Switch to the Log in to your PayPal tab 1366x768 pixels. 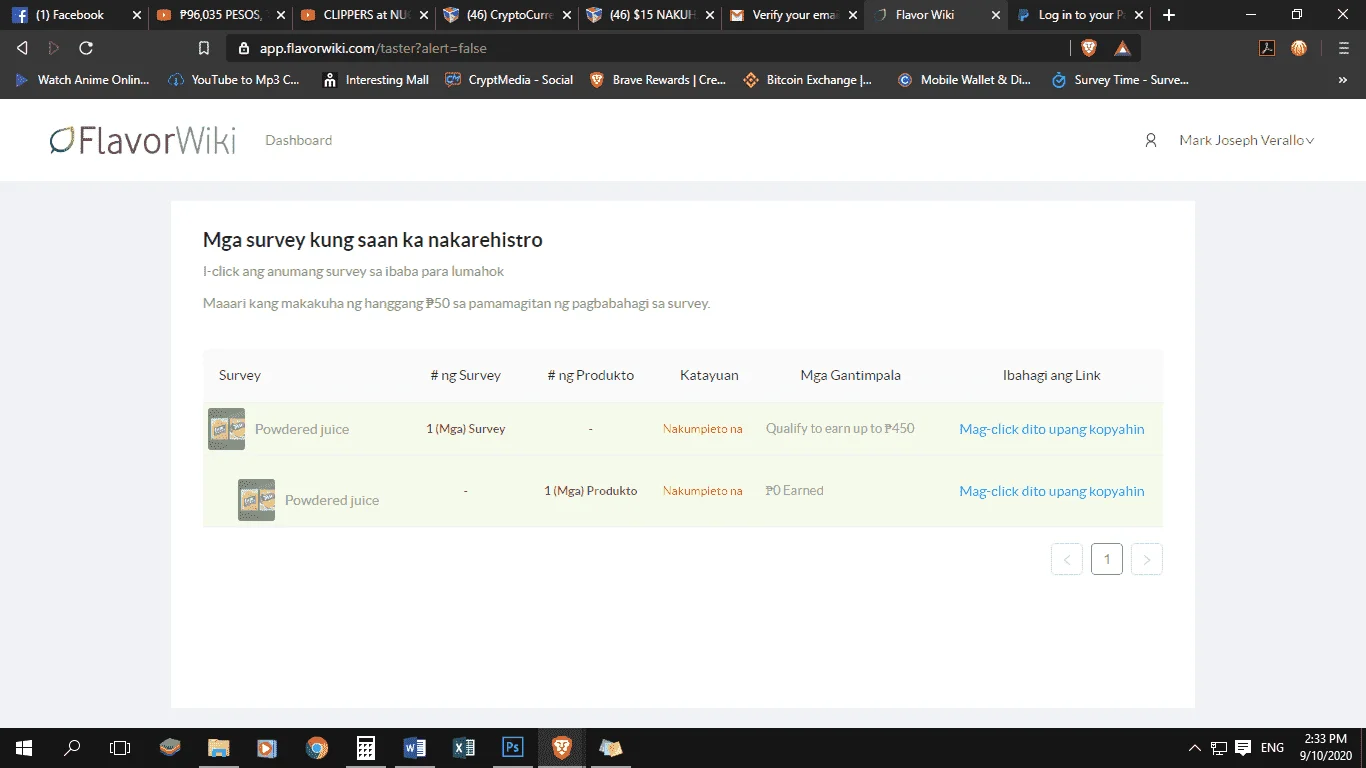1080,15
